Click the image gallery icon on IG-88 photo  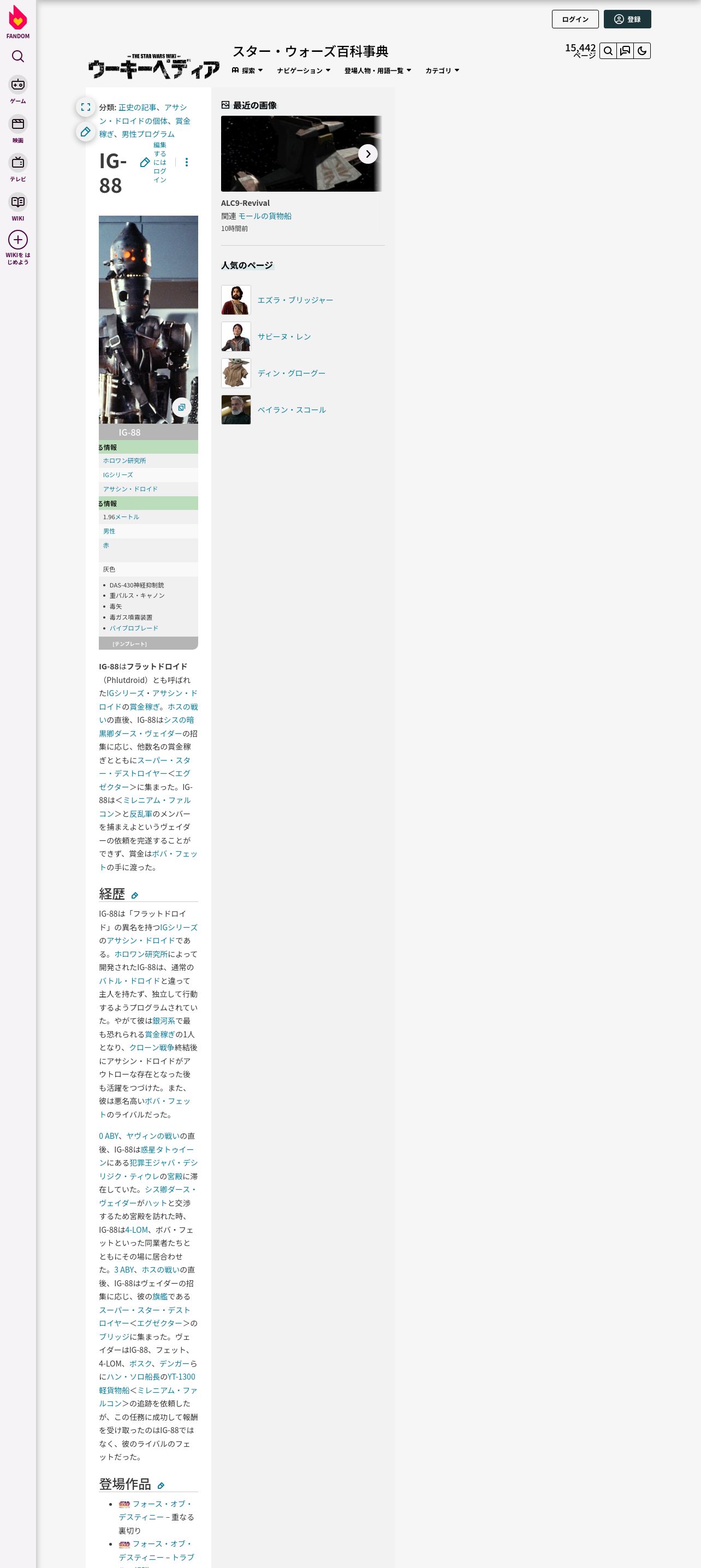(x=181, y=407)
